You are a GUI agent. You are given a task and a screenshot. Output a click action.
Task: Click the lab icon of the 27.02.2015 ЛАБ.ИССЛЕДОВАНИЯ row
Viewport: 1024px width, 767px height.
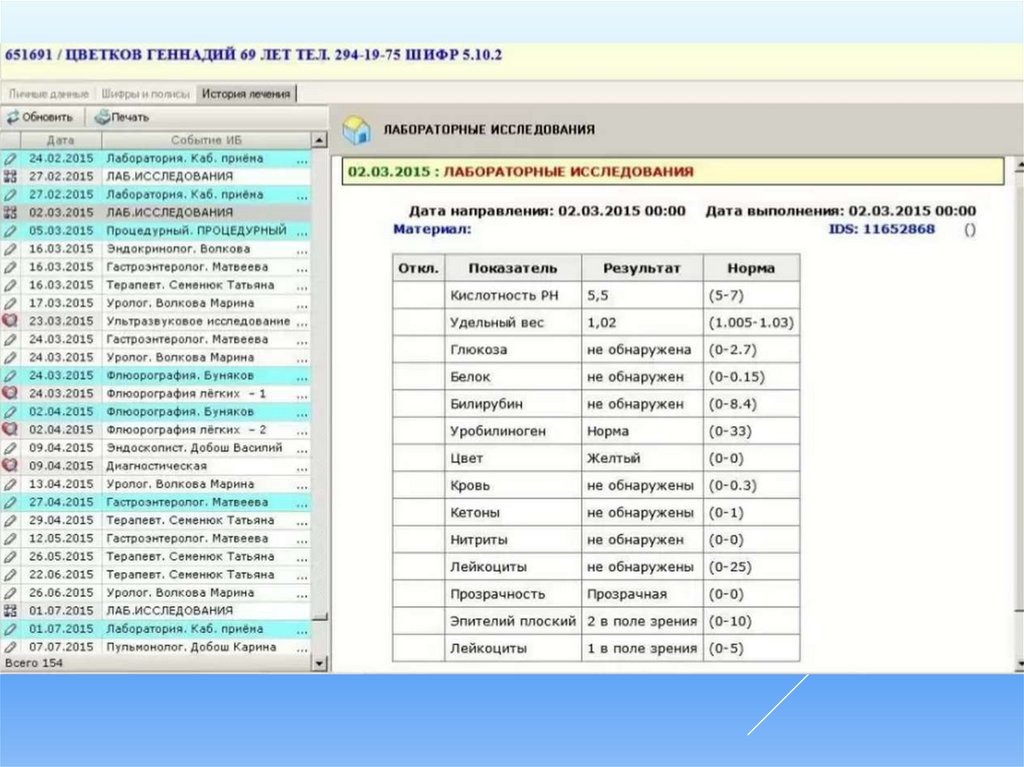coord(10,176)
